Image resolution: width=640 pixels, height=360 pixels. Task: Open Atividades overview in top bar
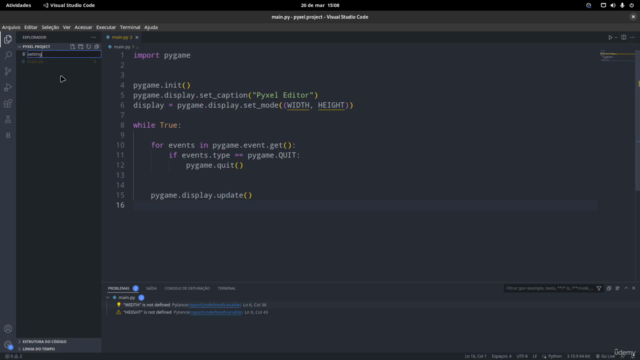coord(18,5)
